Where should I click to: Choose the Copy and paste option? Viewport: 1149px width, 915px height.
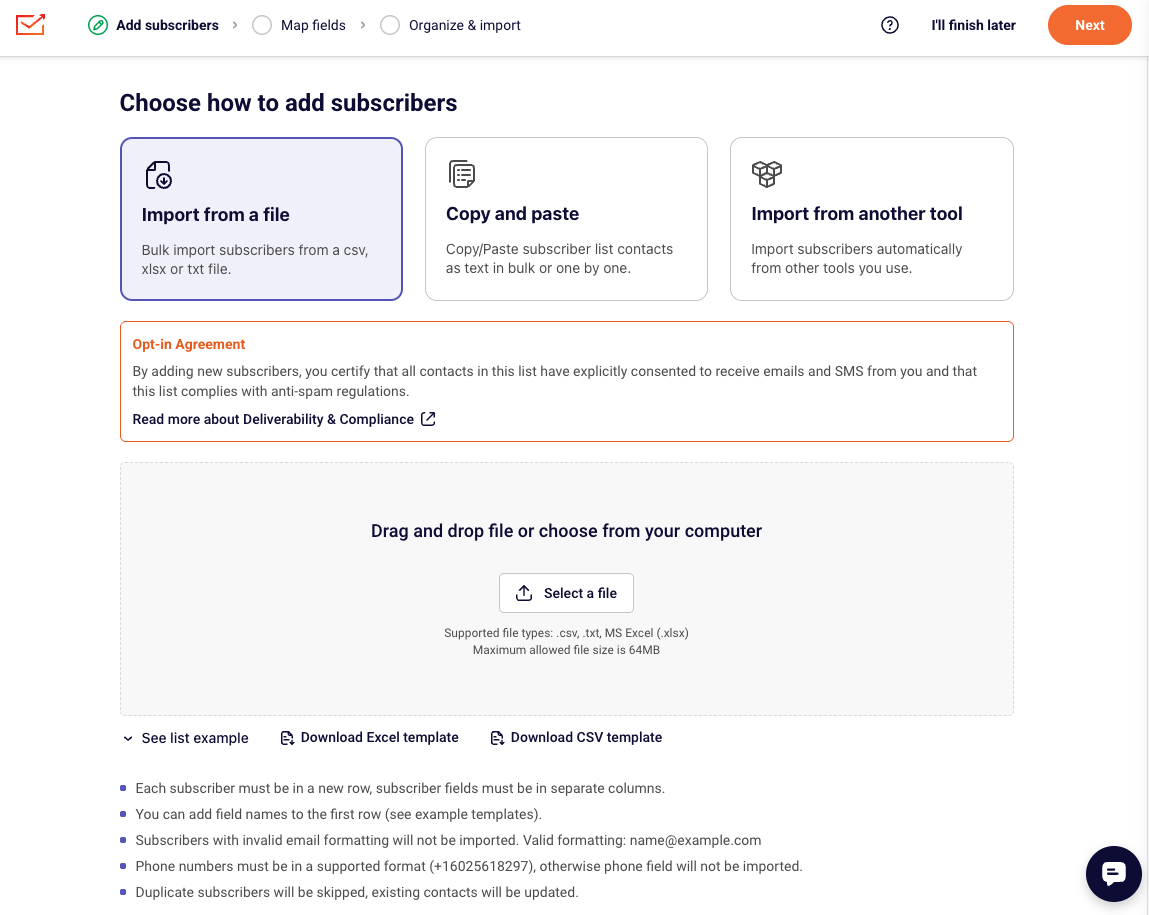coord(566,219)
